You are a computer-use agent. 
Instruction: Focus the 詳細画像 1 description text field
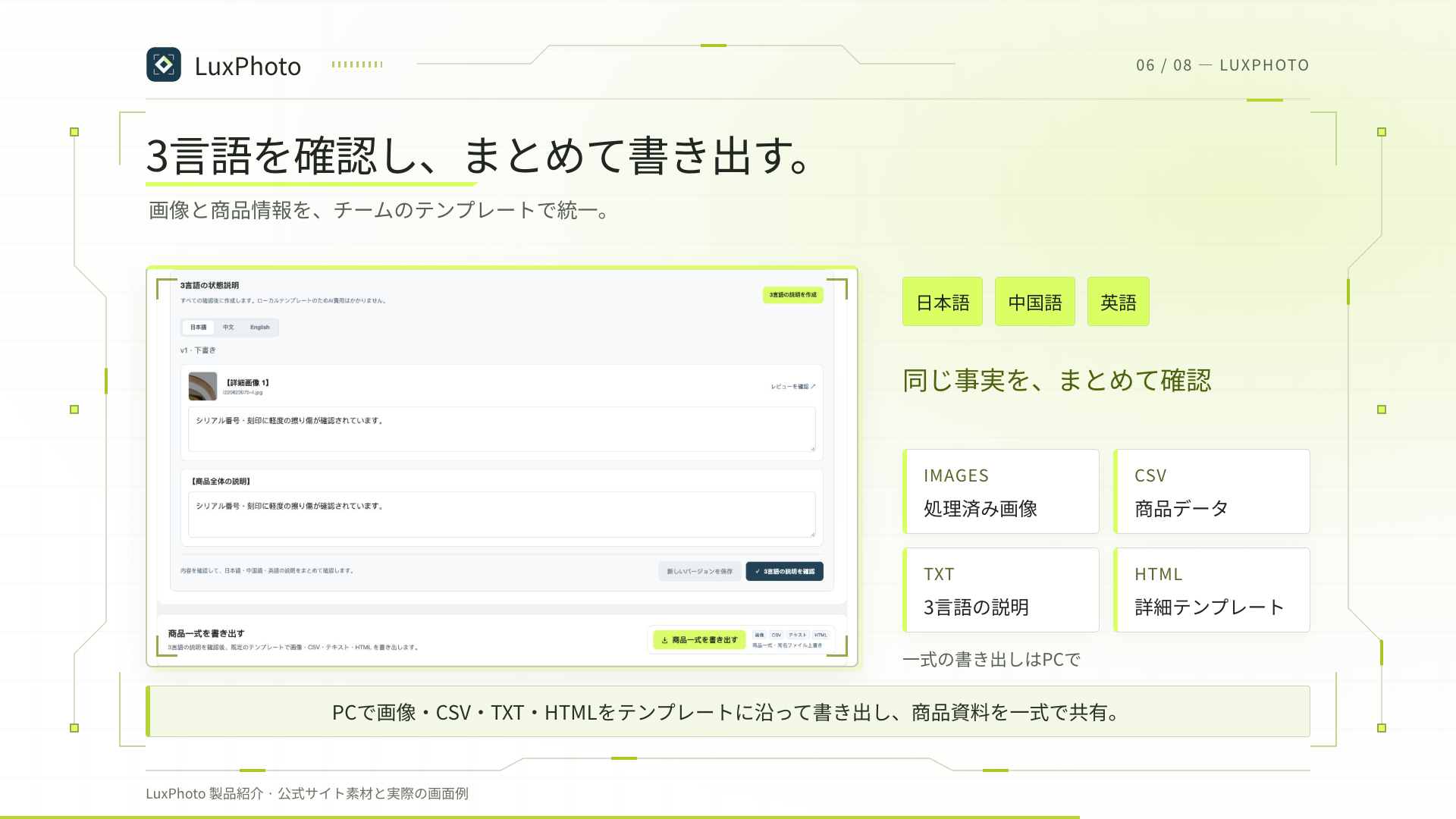(501, 429)
